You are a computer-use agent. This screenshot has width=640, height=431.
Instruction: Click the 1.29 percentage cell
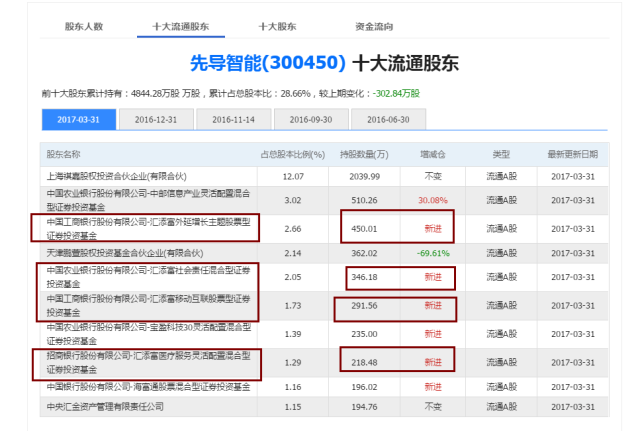click(293, 363)
